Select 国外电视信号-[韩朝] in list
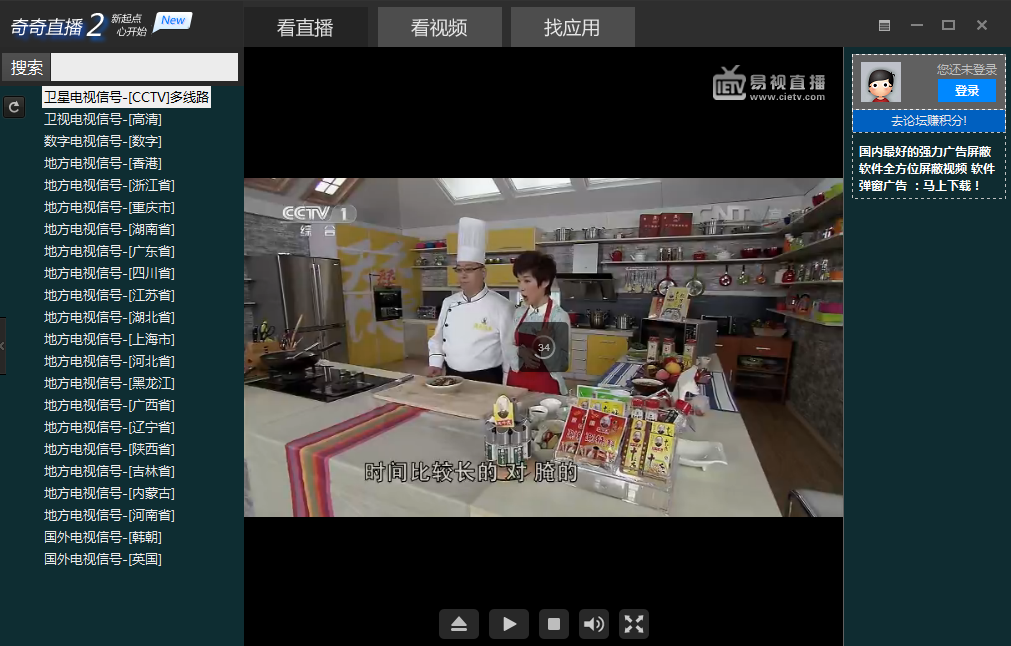Viewport: 1011px width, 646px height. (x=103, y=536)
